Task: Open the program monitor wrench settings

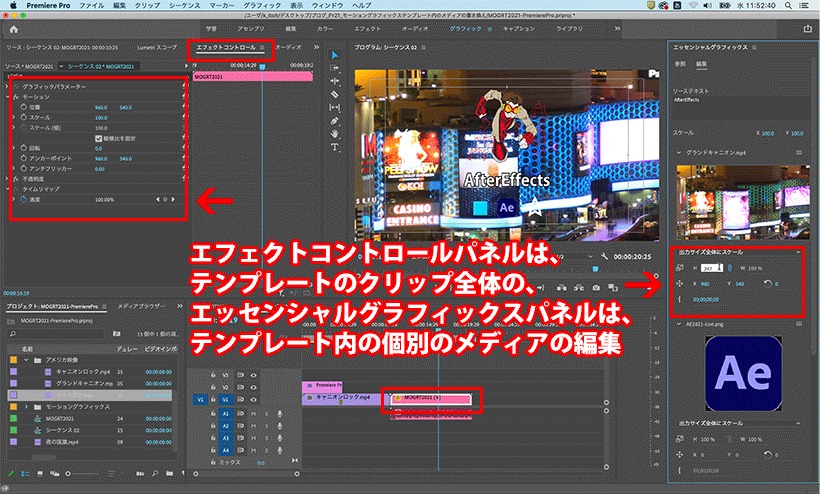Action: [x=605, y=257]
